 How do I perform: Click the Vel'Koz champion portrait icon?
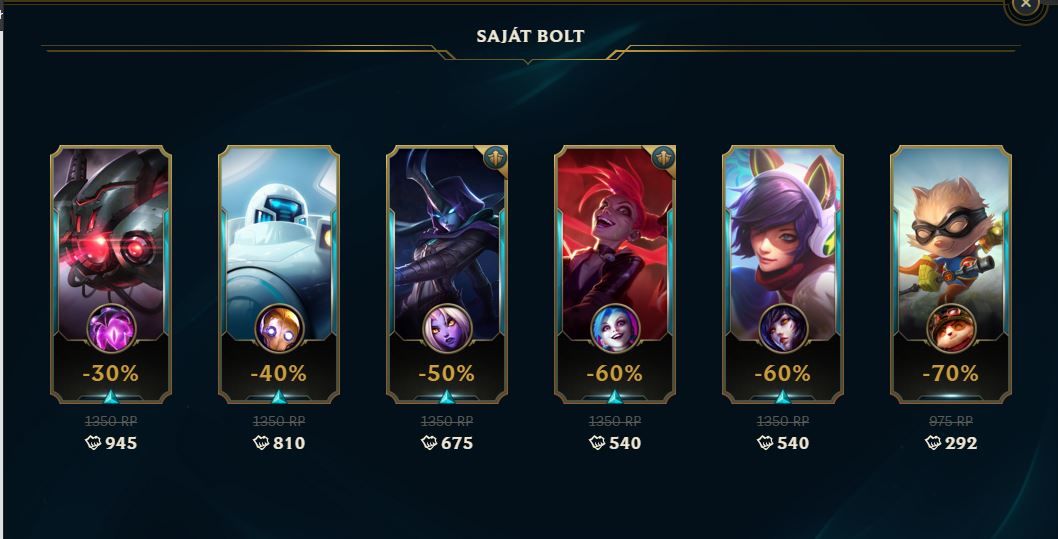point(111,328)
